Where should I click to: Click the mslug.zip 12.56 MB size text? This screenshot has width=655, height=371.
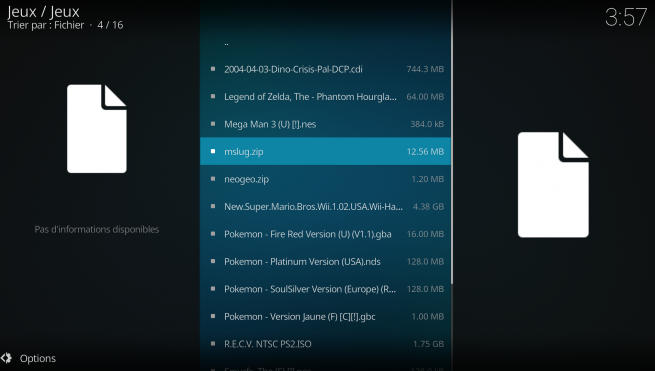pos(425,152)
